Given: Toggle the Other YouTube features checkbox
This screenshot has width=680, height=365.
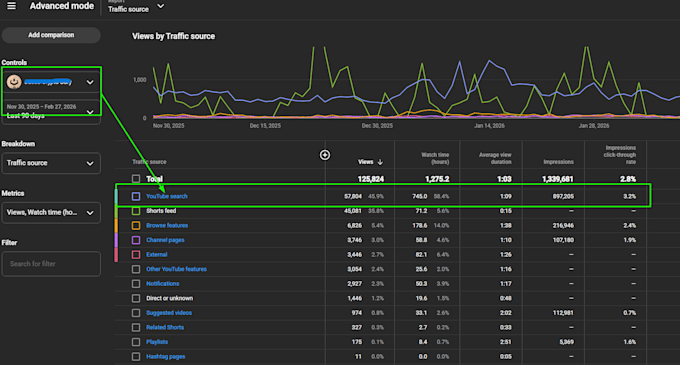Looking at the screenshot, I should (x=136, y=269).
